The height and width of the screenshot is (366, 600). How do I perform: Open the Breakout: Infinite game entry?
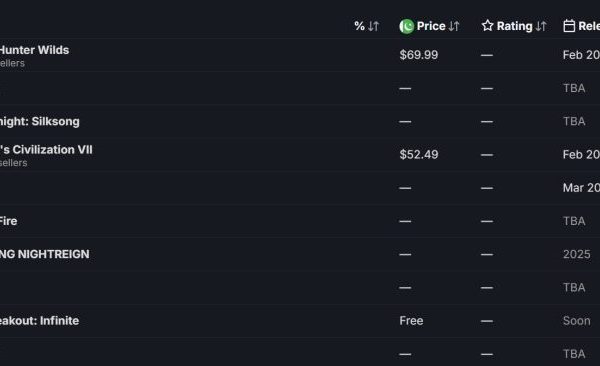[39, 320]
